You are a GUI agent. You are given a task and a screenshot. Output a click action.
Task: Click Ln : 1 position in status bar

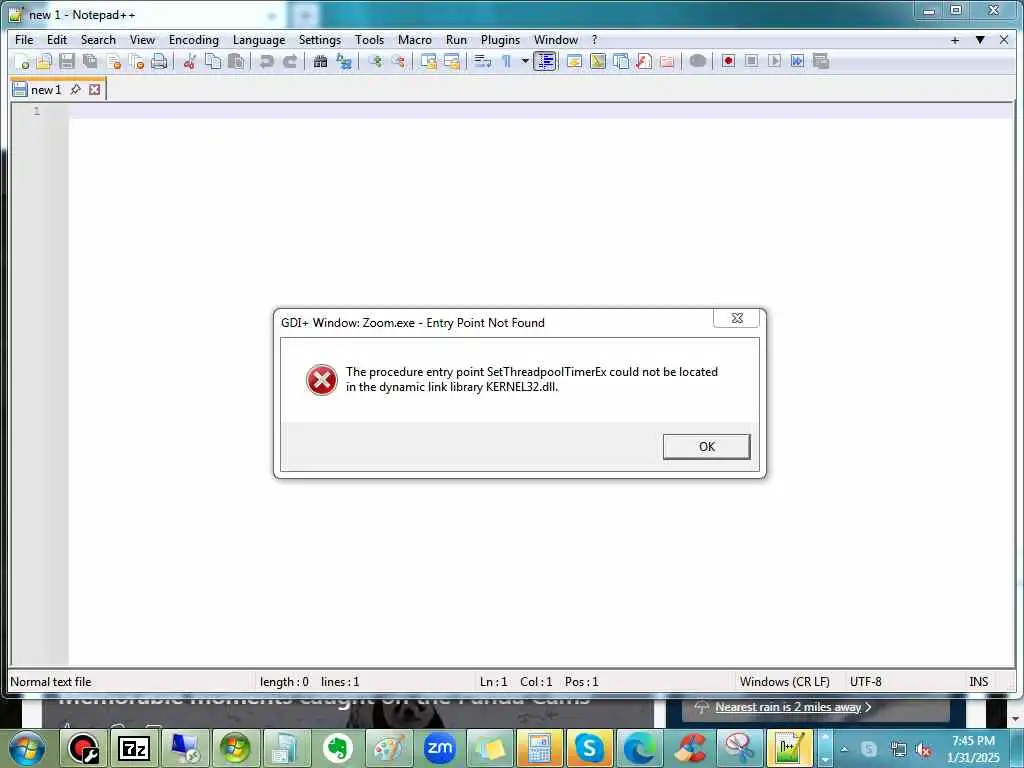(x=493, y=682)
